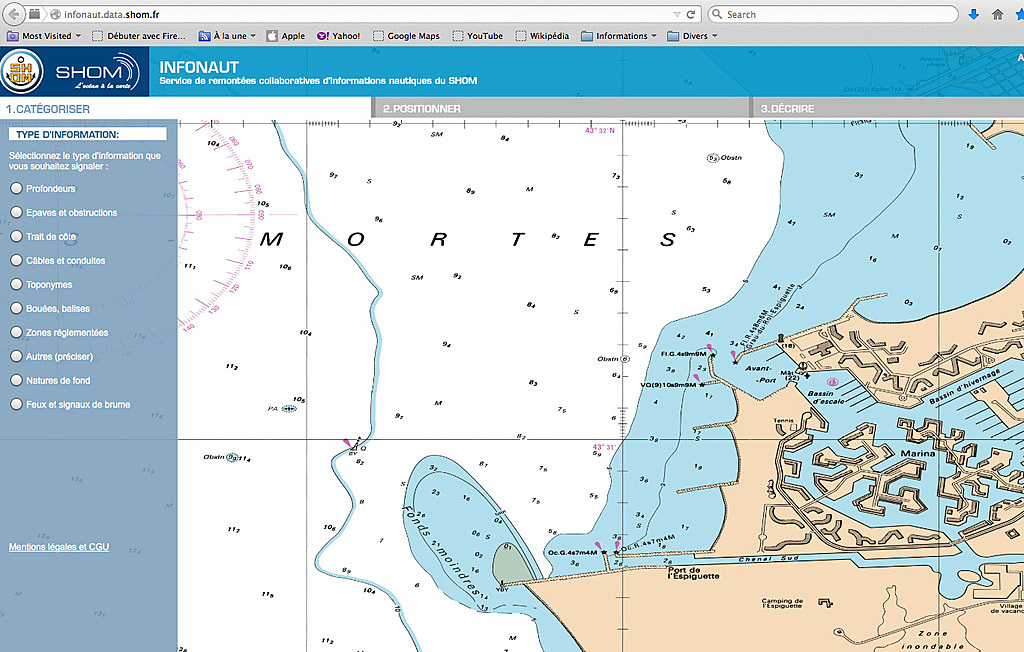1024x652 pixels.
Task: Open Mentions légales et CGU link
Action: point(59,547)
